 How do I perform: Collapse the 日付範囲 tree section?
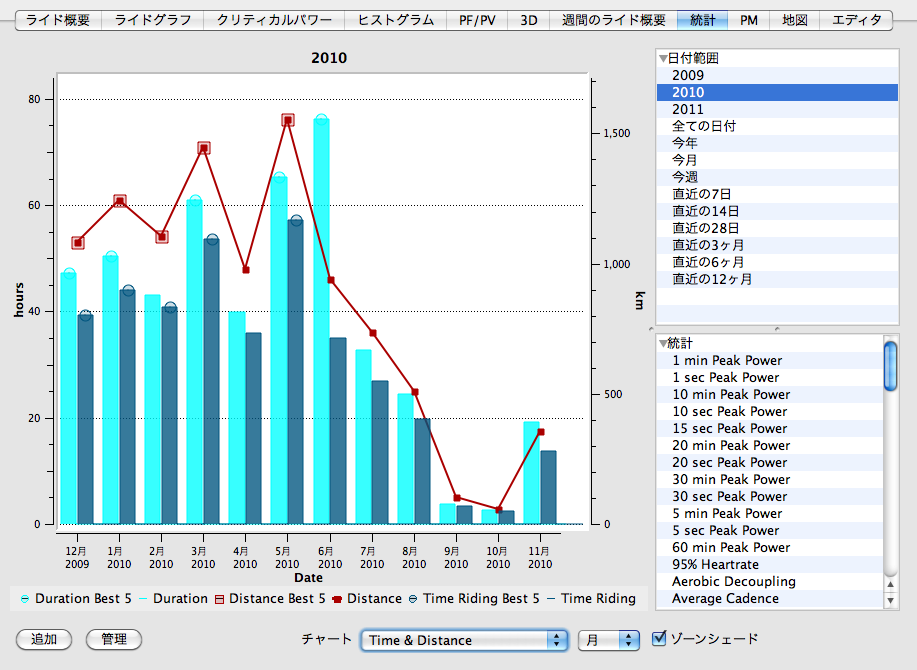[x=663, y=58]
